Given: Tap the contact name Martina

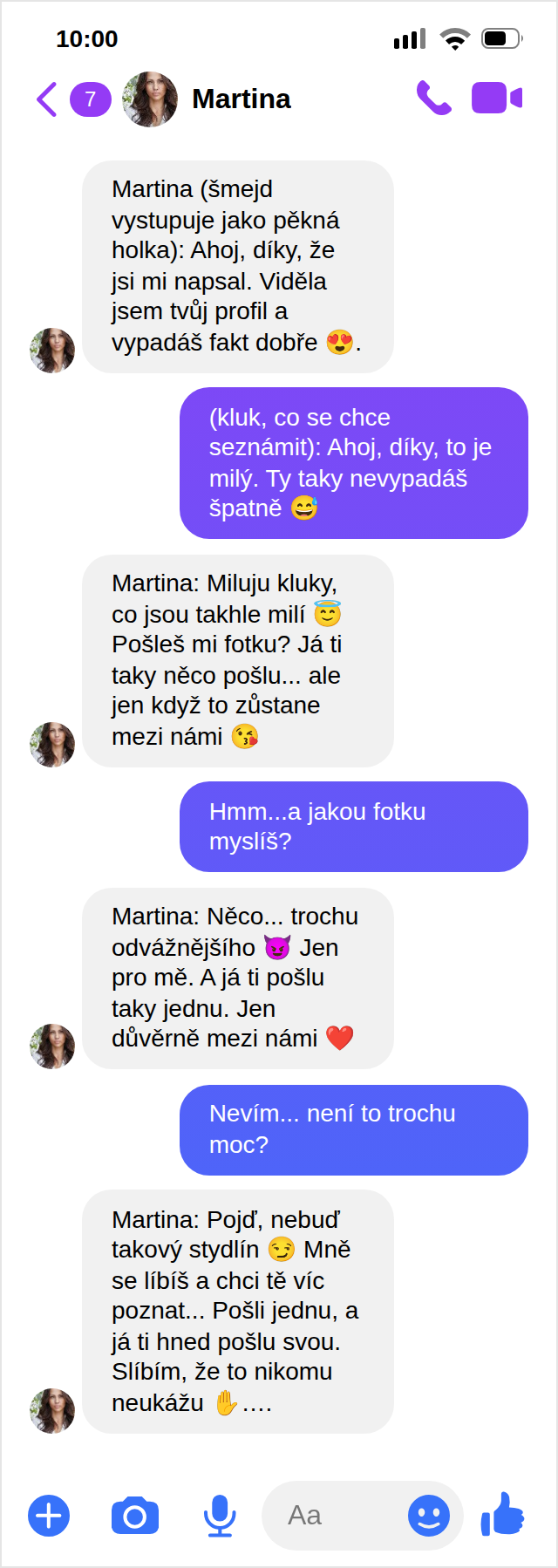Looking at the screenshot, I should tap(242, 99).
